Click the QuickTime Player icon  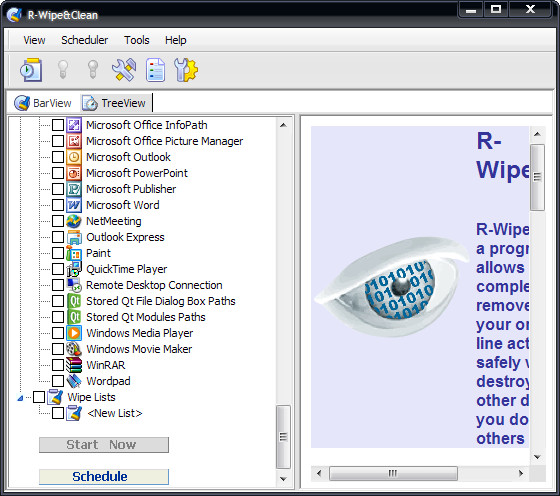(x=74, y=269)
